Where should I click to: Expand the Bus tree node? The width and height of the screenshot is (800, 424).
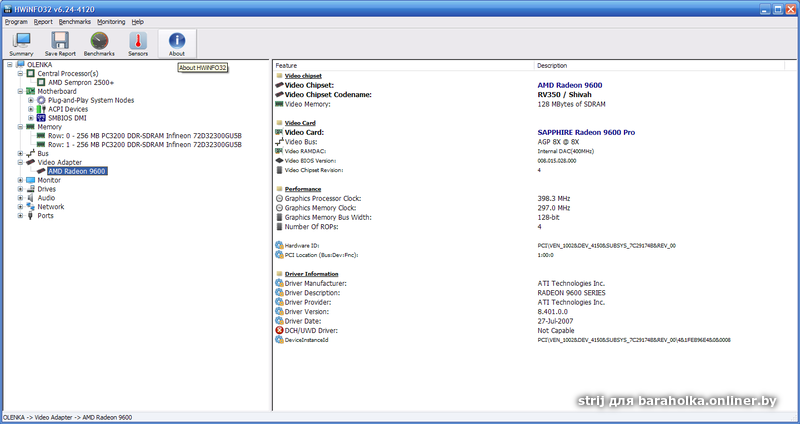(20, 154)
